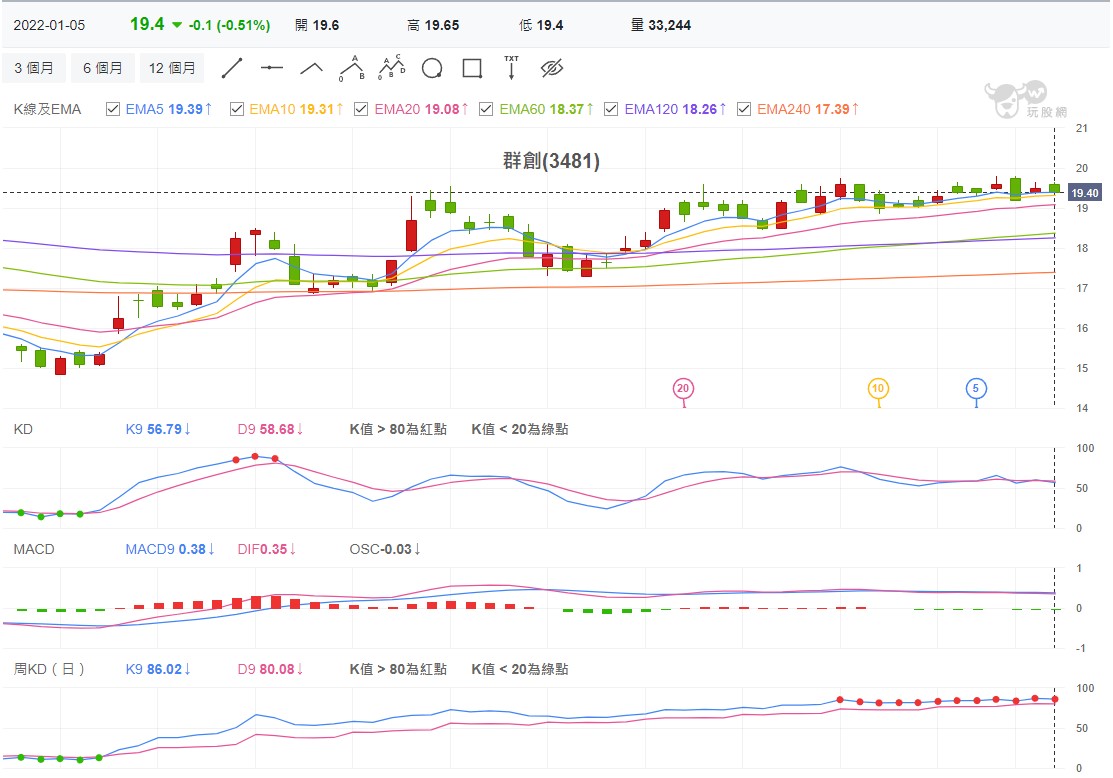
Task: Click the EMA10 19.31 value label
Action: pos(296,109)
